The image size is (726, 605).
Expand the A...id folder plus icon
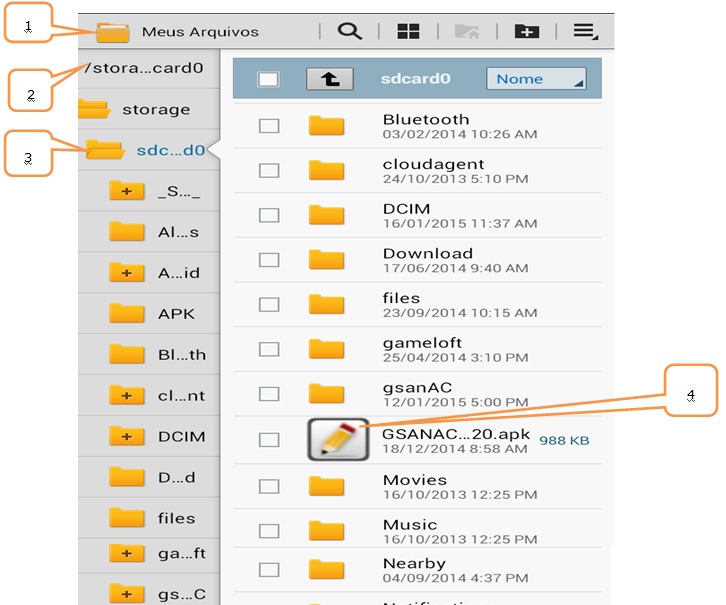127,273
